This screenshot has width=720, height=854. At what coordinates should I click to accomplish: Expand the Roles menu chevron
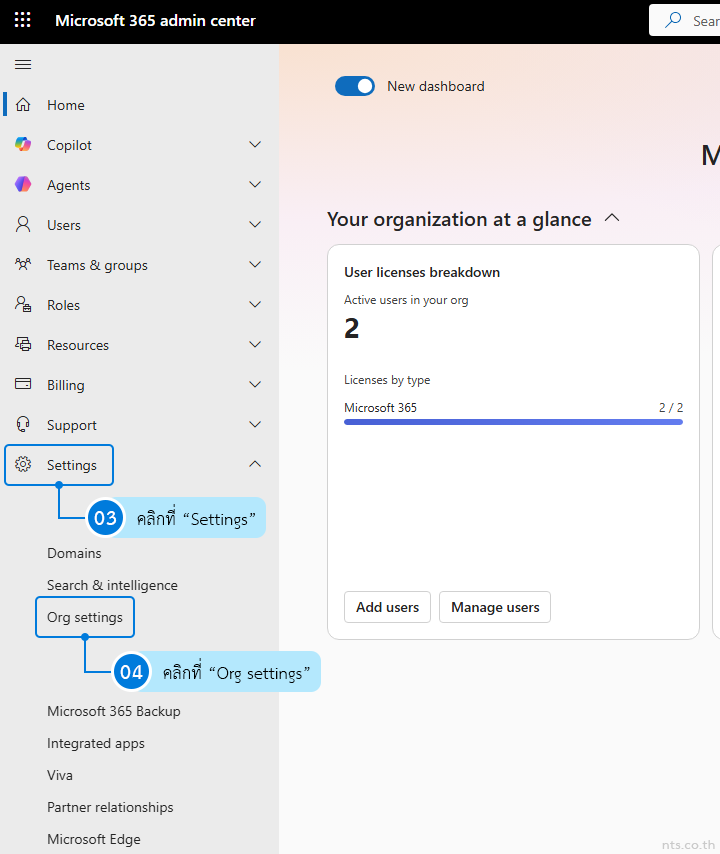(255, 304)
